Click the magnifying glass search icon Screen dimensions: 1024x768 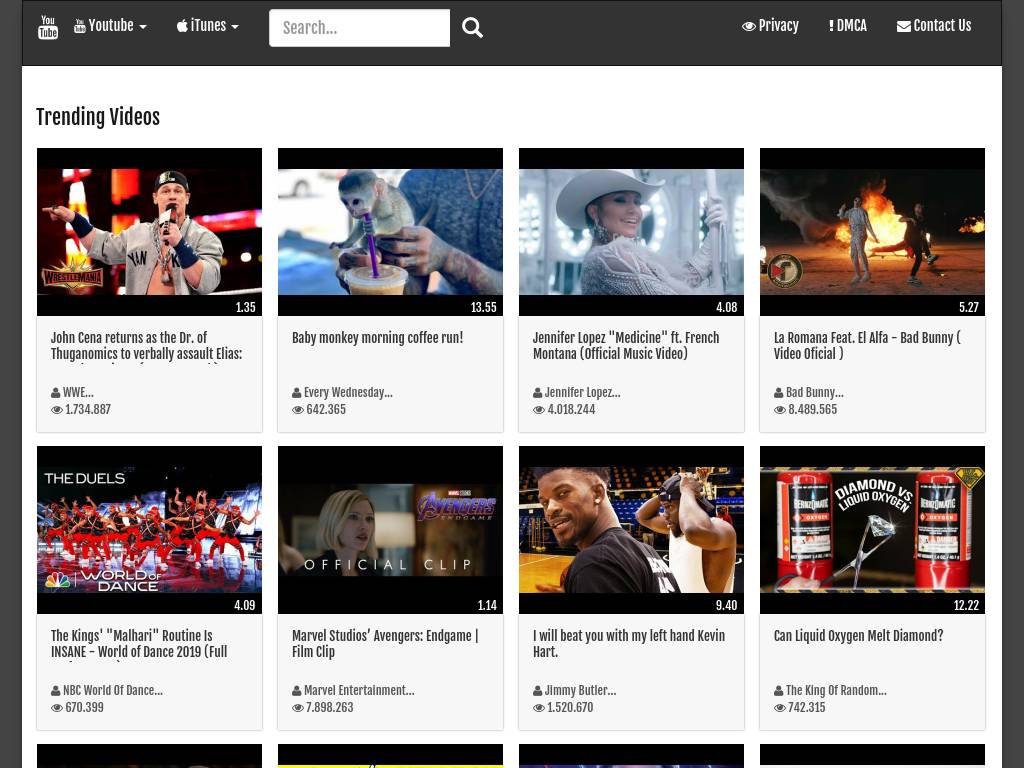coord(472,27)
